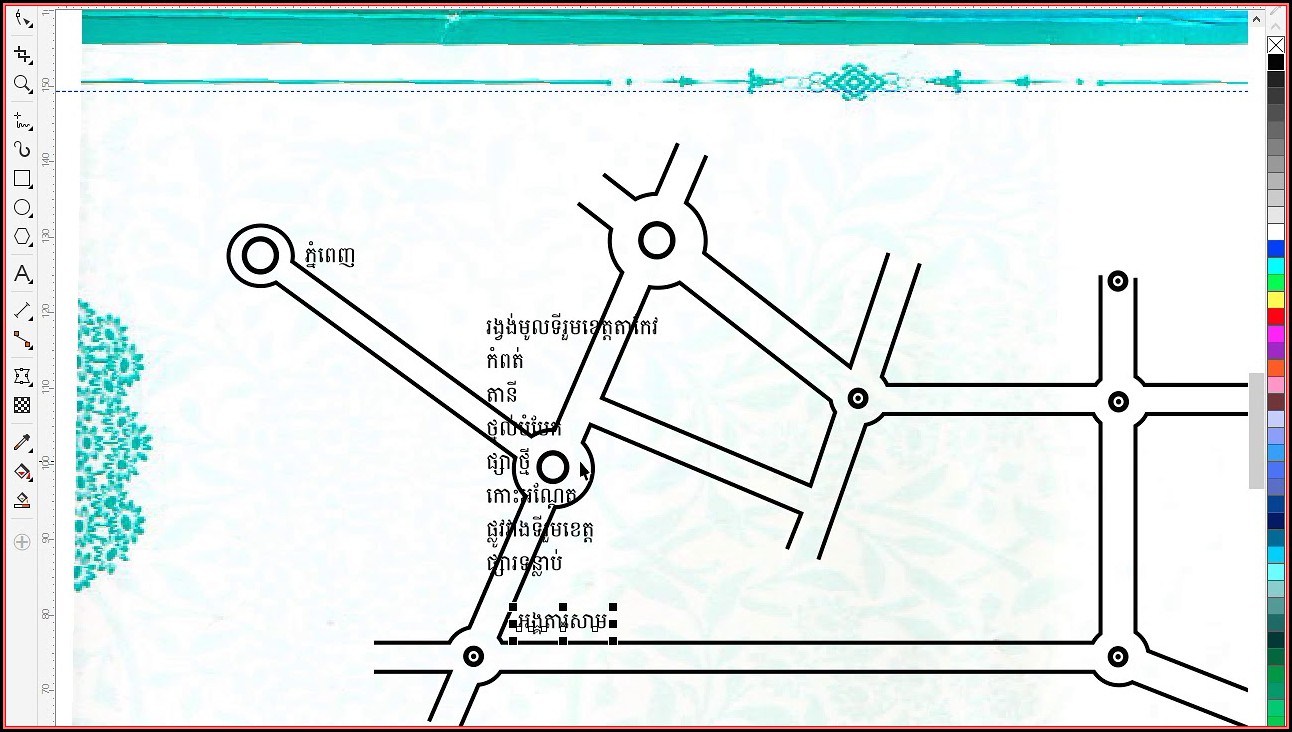Pick the red color swatch
Viewport: 1292px width, 732px height.
tap(1275, 317)
